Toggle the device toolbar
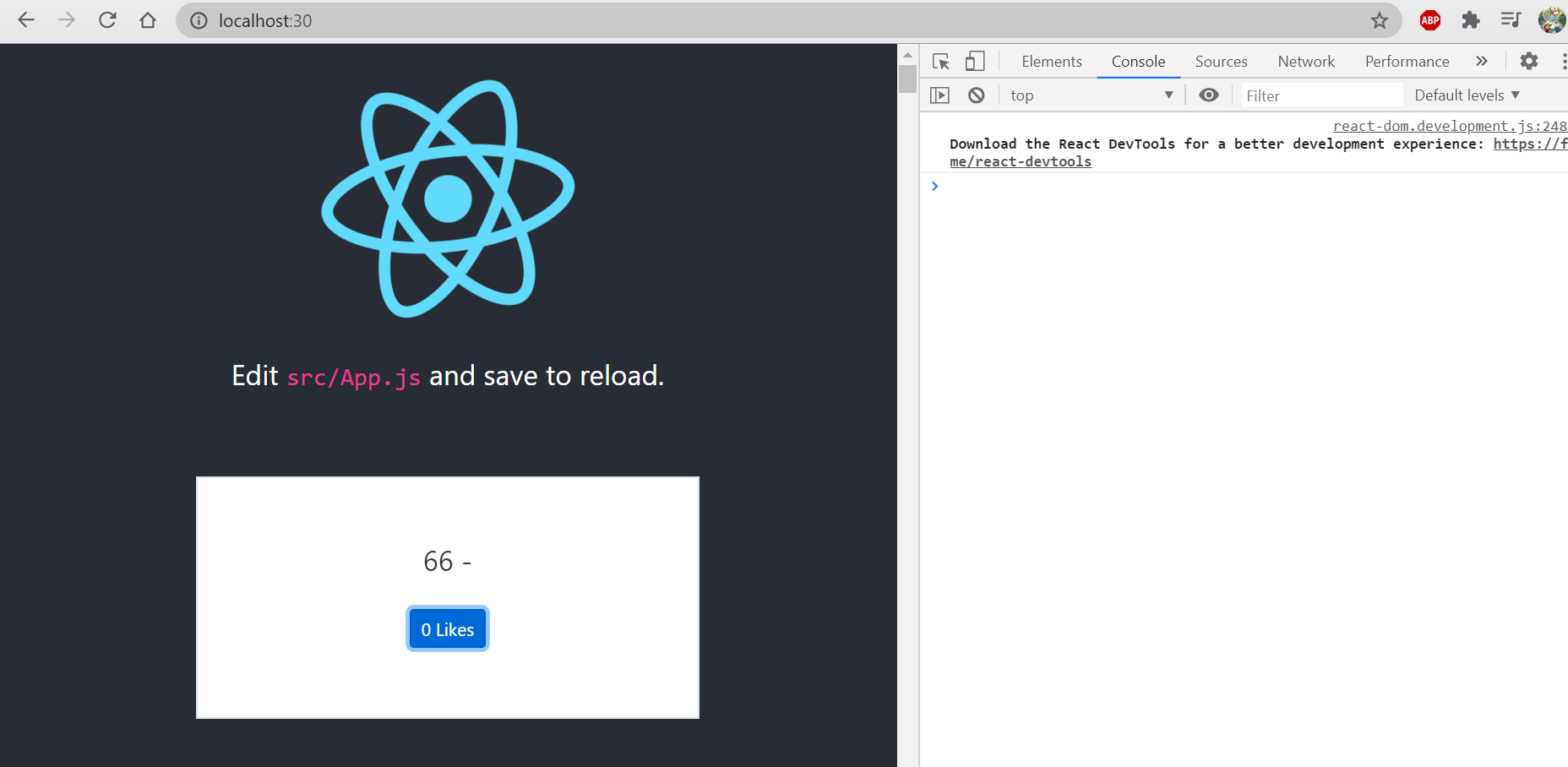Viewport: 1568px width, 767px height. click(x=975, y=62)
